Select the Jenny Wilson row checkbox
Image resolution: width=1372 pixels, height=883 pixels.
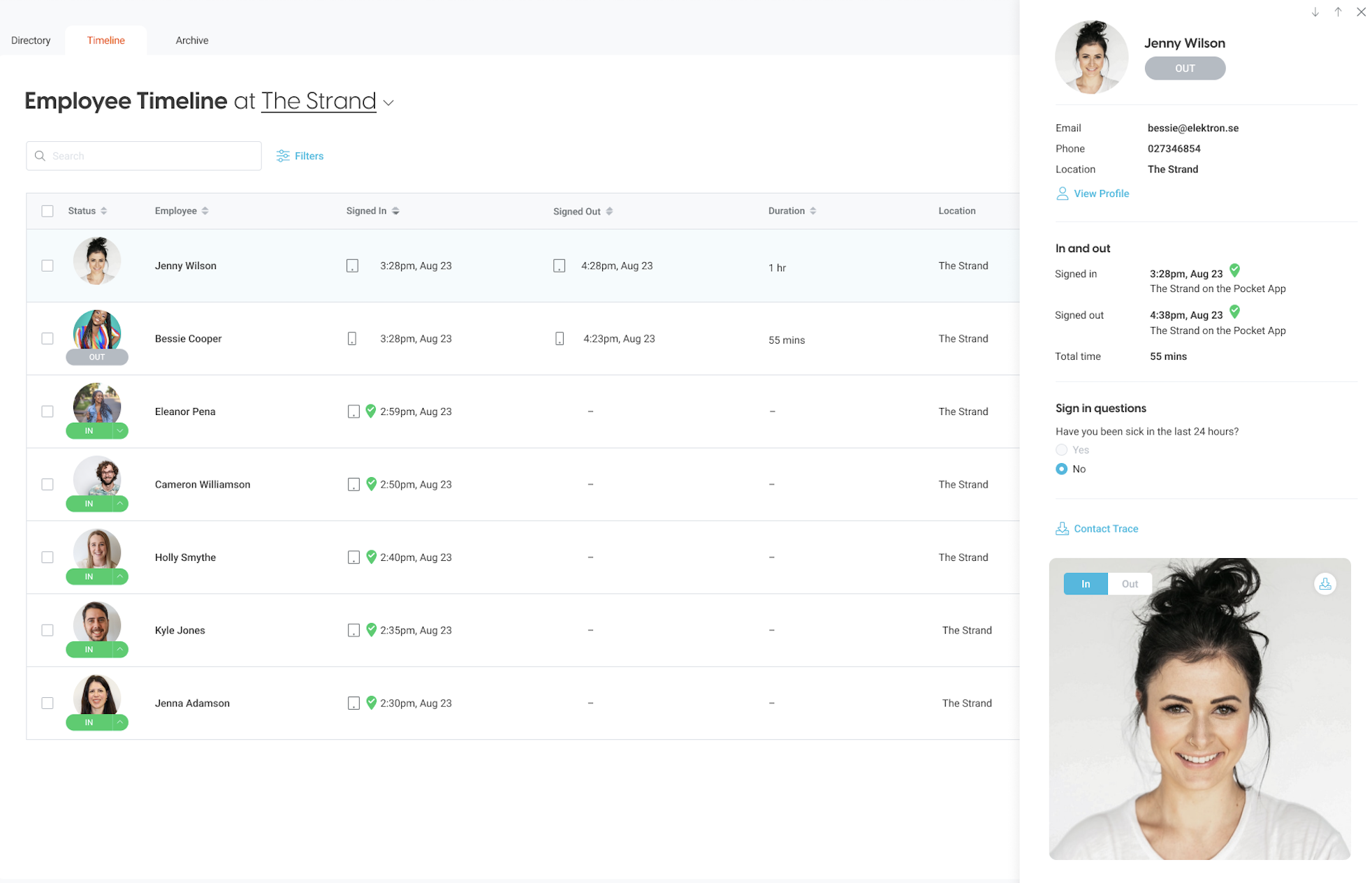[x=48, y=266]
